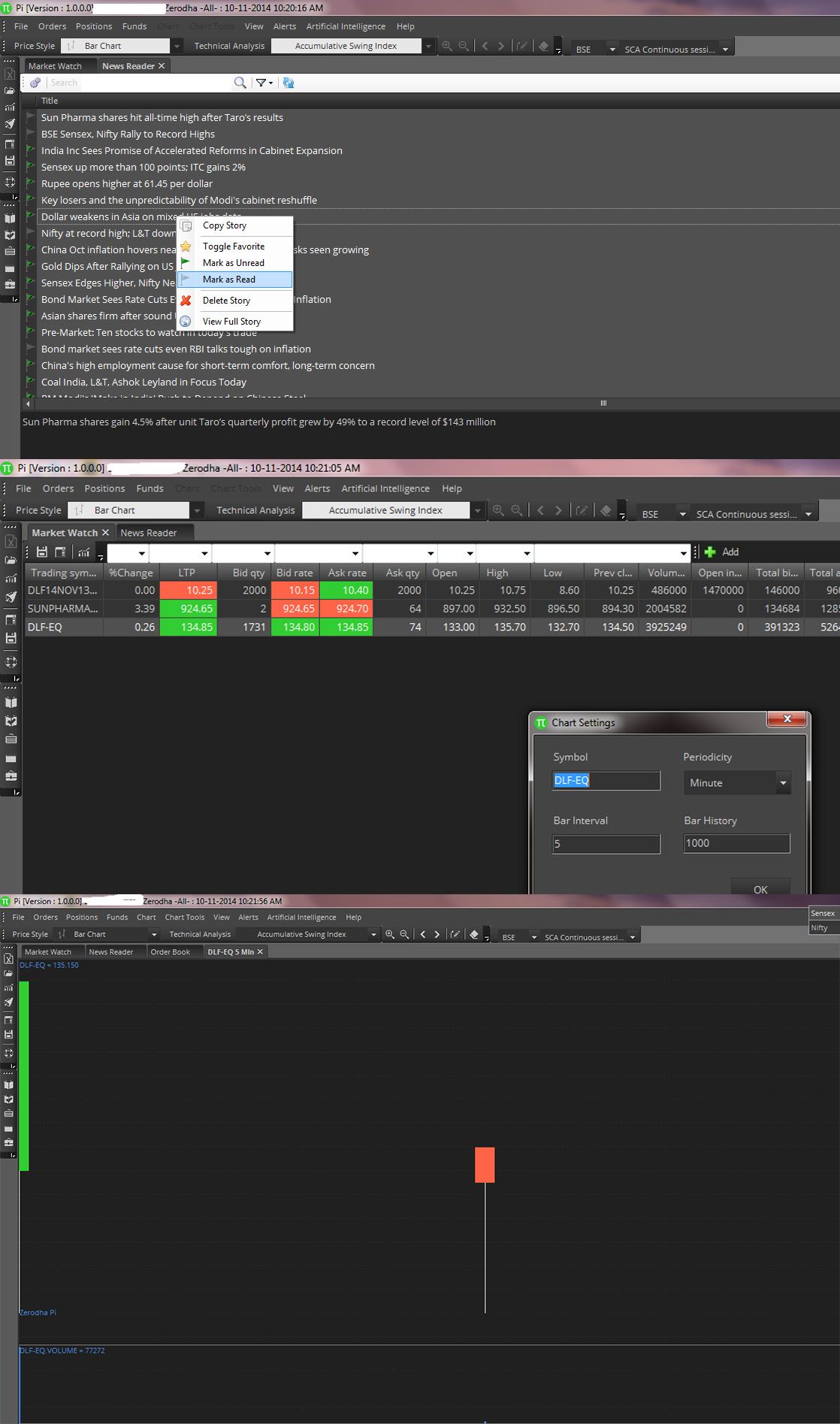Click open-book icon in News Reader window sidebar
The height and width of the screenshot is (1424, 840).
[10, 219]
